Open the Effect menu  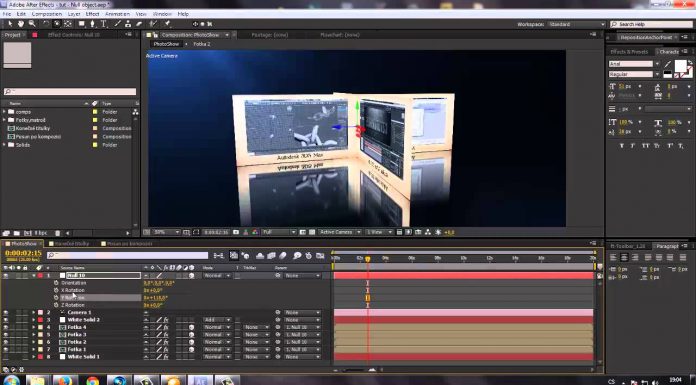click(92, 14)
